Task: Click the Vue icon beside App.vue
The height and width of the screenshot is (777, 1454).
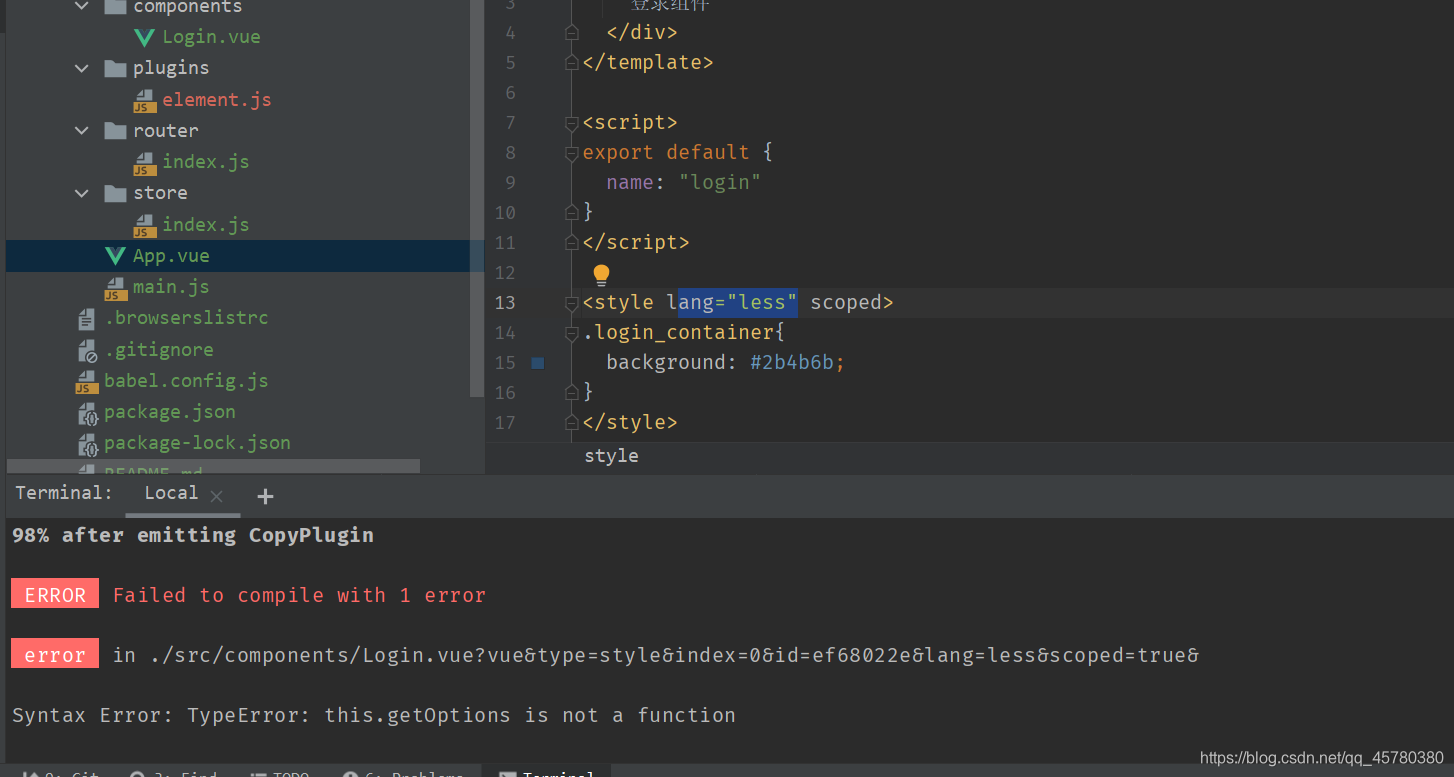Action: point(115,256)
